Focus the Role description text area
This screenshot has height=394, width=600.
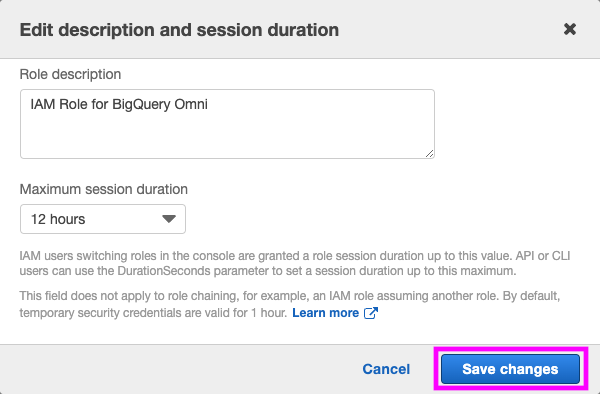(227, 124)
